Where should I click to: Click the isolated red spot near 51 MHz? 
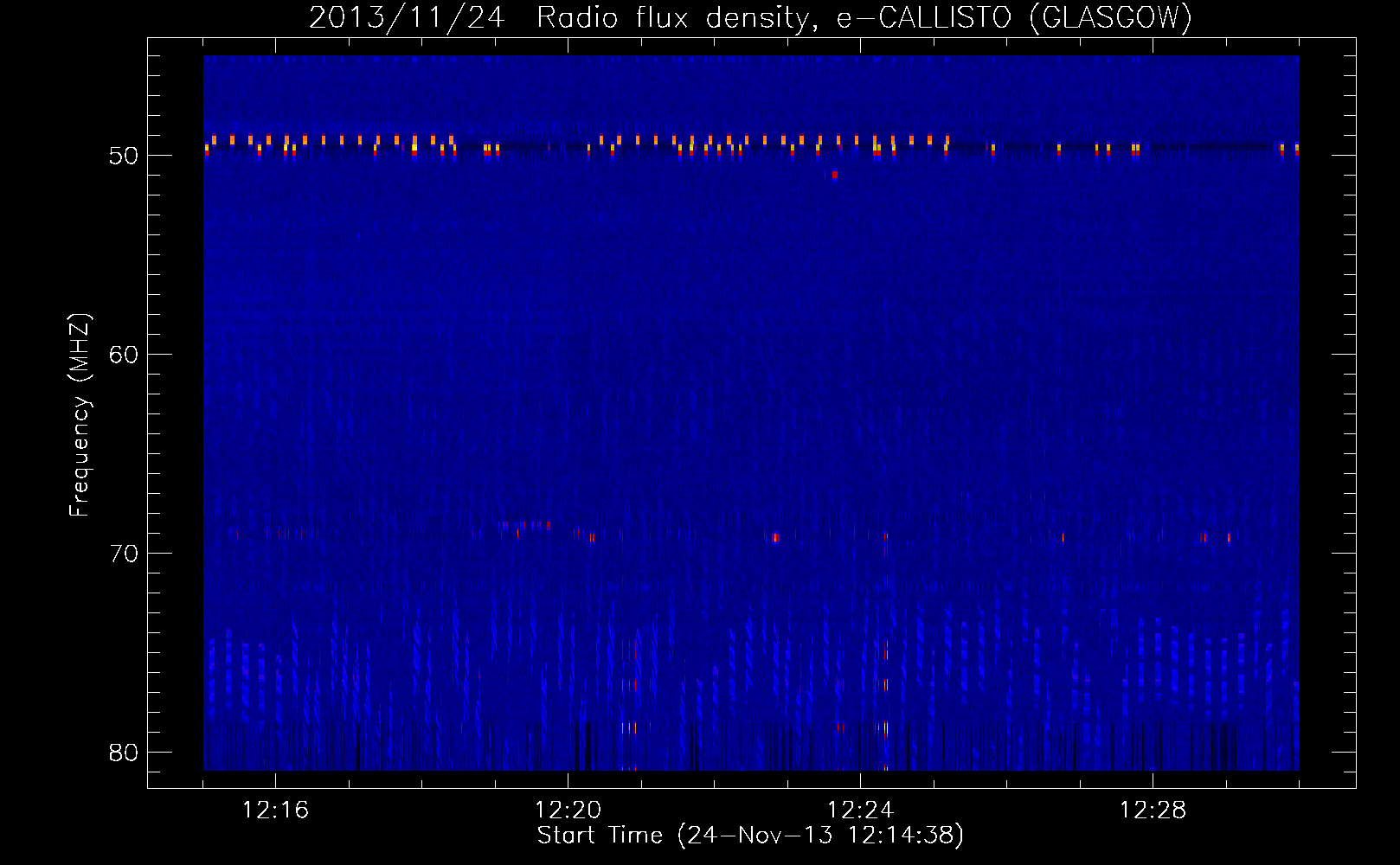pyautogui.click(x=834, y=175)
